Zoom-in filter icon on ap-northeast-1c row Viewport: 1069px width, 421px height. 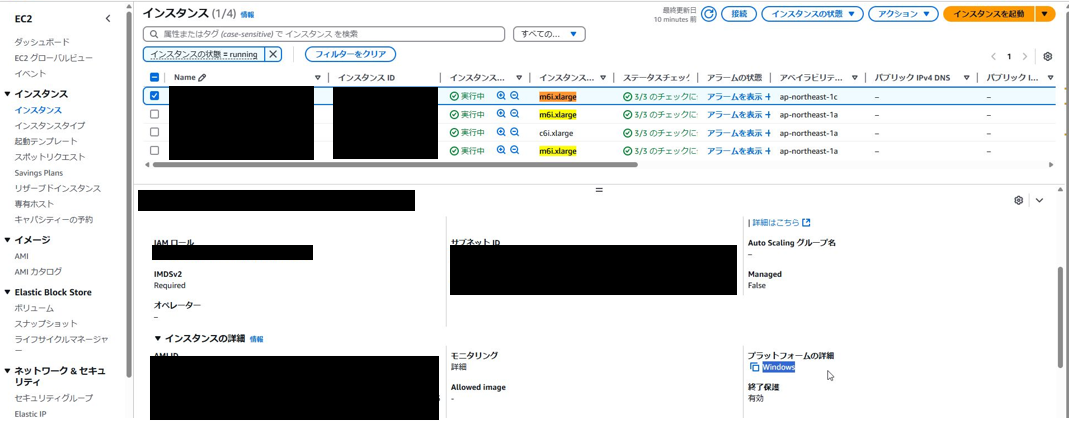[501, 96]
